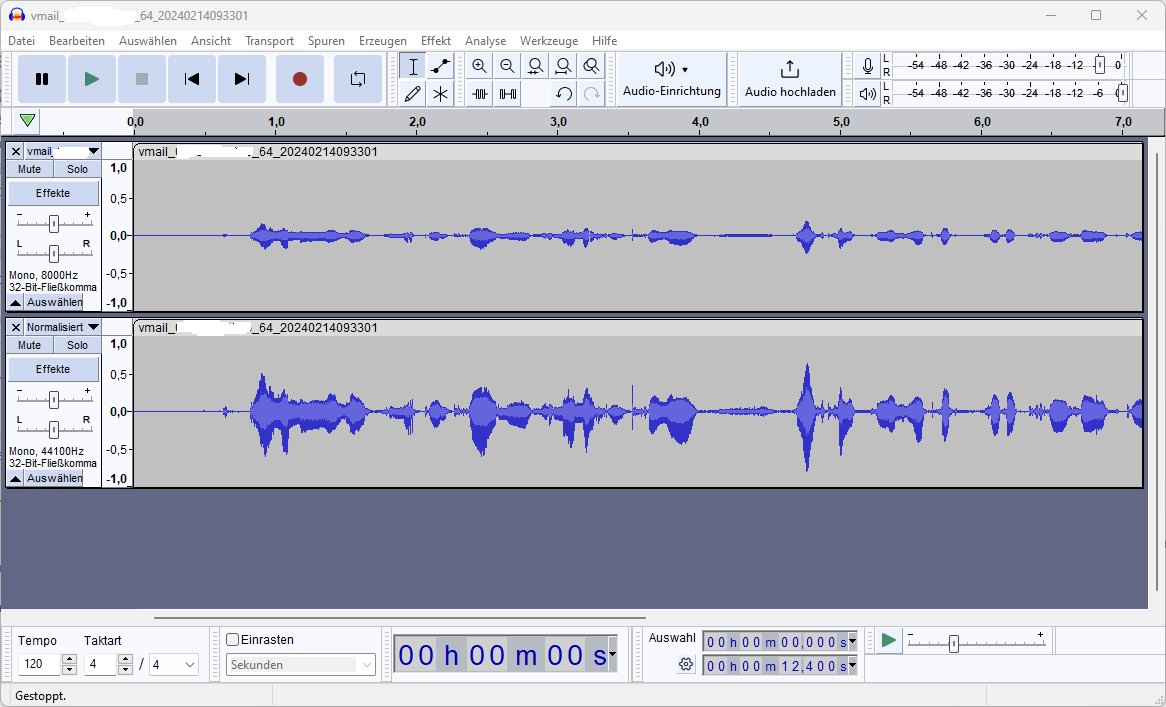Toggle the Loop playback button

tap(357, 79)
